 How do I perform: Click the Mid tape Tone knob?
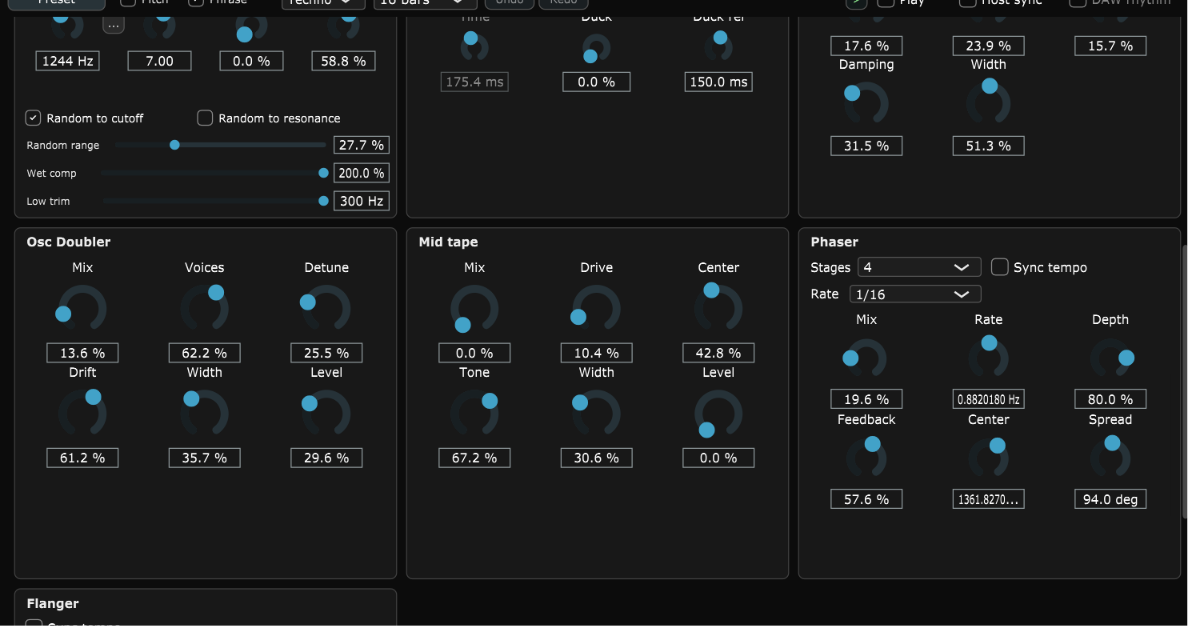click(474, 412)
